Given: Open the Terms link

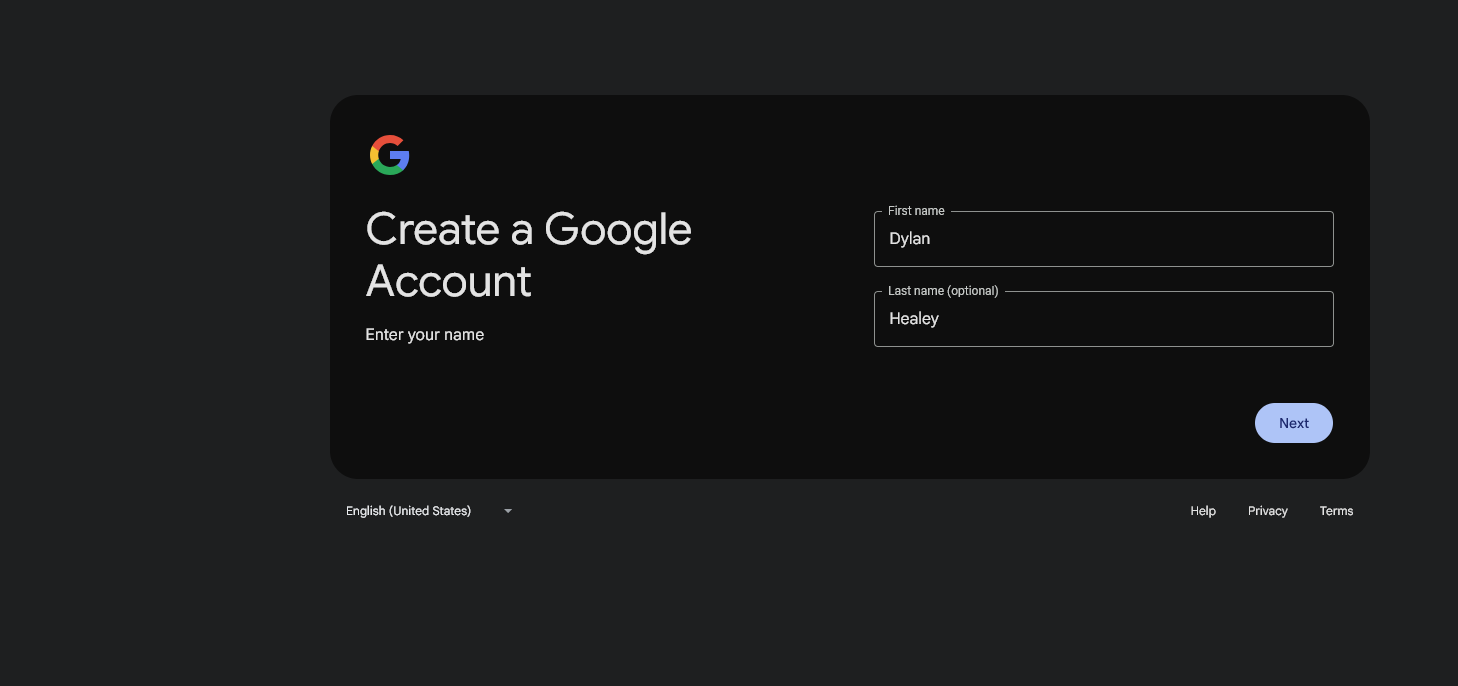Looking at the screenshot, I should click(x=1335, y=511).
